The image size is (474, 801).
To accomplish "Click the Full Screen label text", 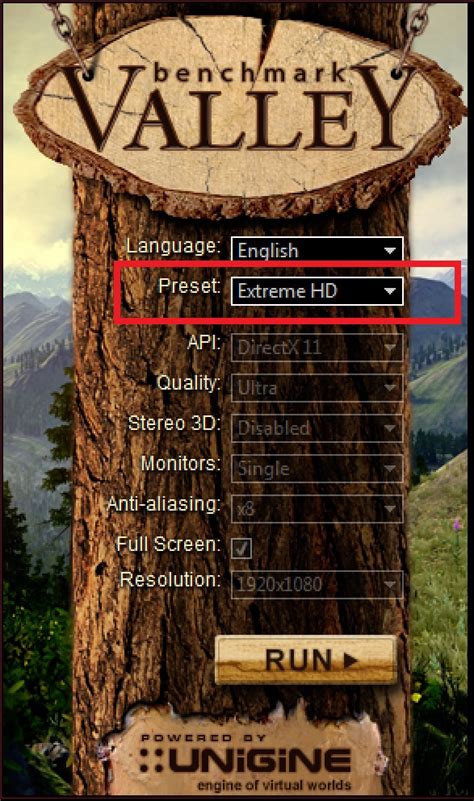I will (x=168, y=544).
